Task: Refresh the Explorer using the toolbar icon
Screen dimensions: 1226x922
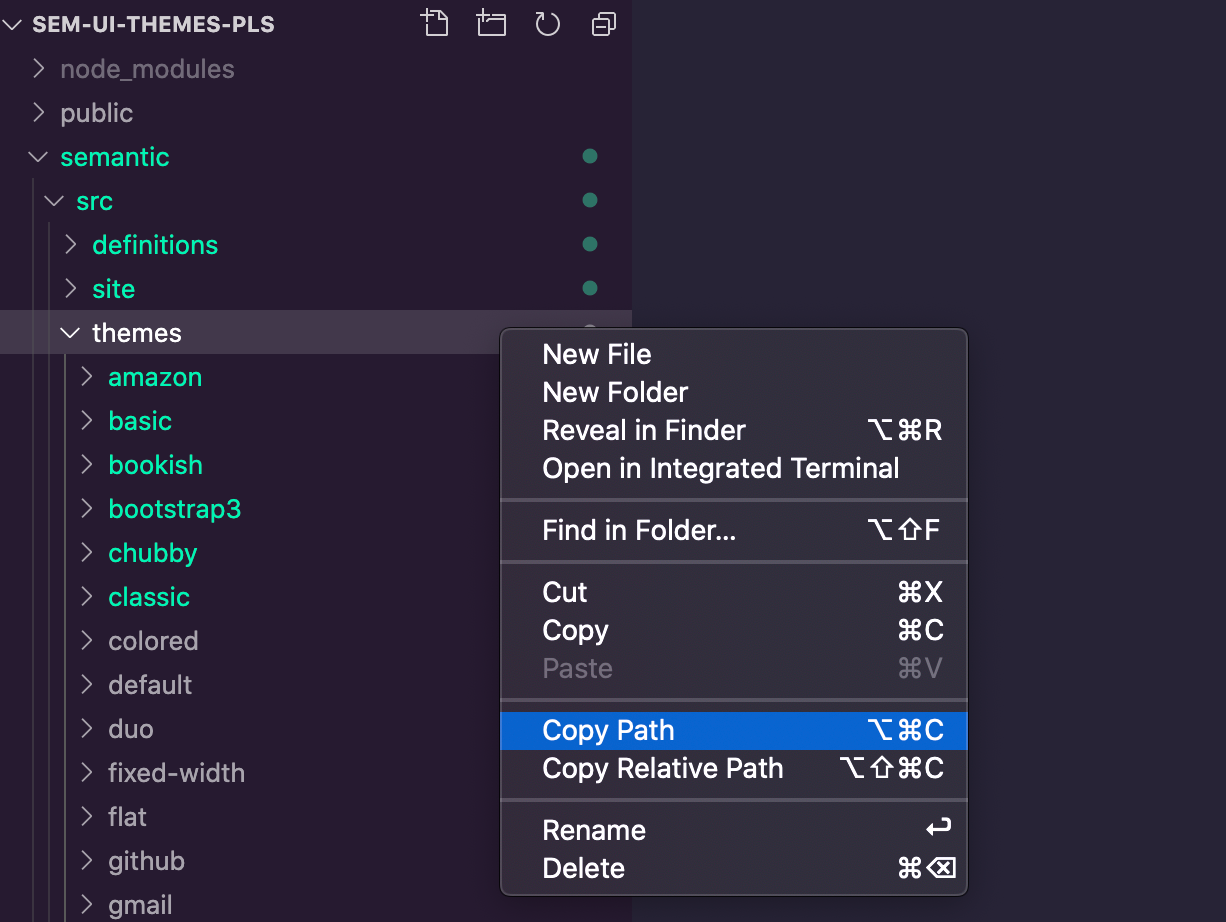Action: (547, 23)
